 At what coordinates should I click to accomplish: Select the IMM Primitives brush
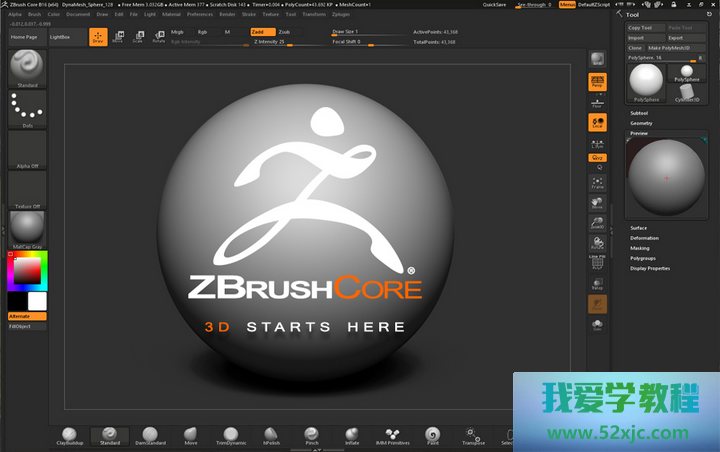[391, 435]
